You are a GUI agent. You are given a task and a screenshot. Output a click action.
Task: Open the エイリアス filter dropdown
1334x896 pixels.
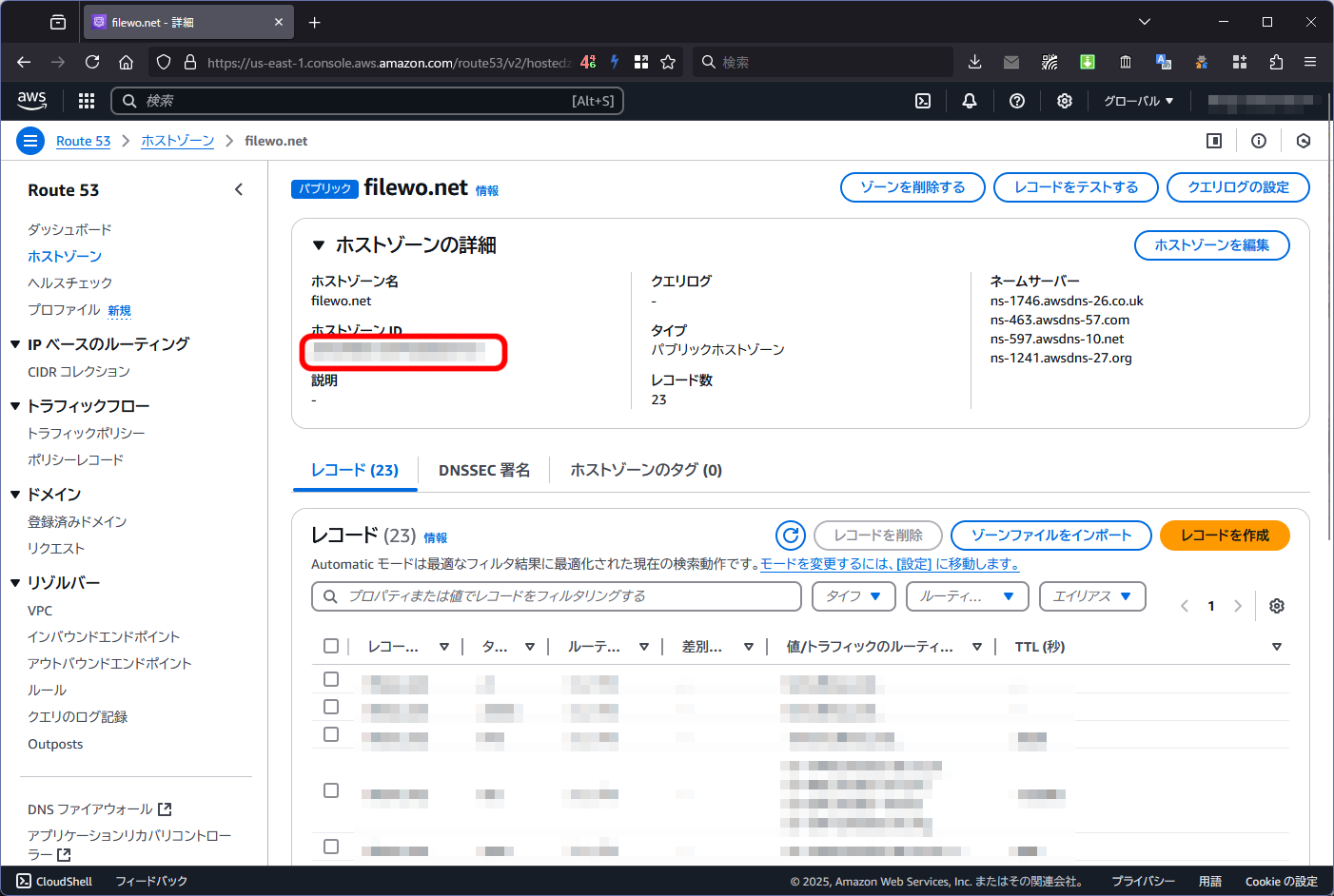[x=1092, y=596]
